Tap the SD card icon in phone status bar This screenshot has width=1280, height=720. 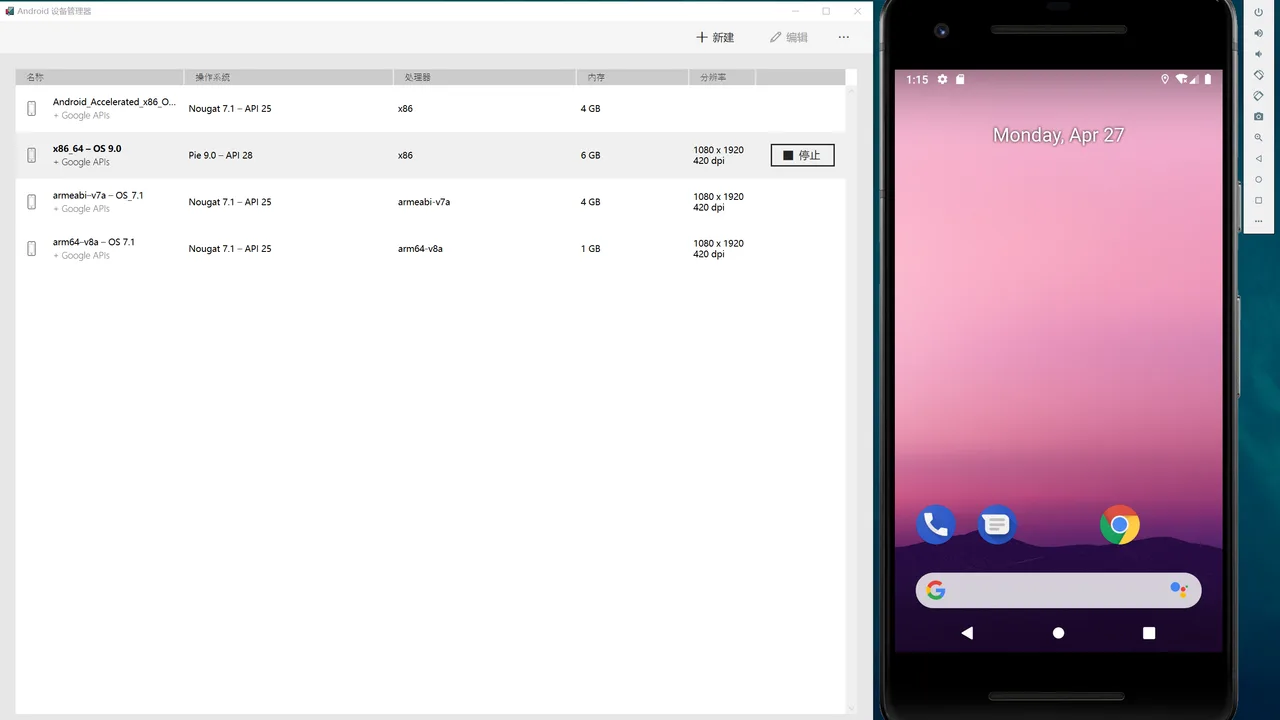tap(960, 79)
